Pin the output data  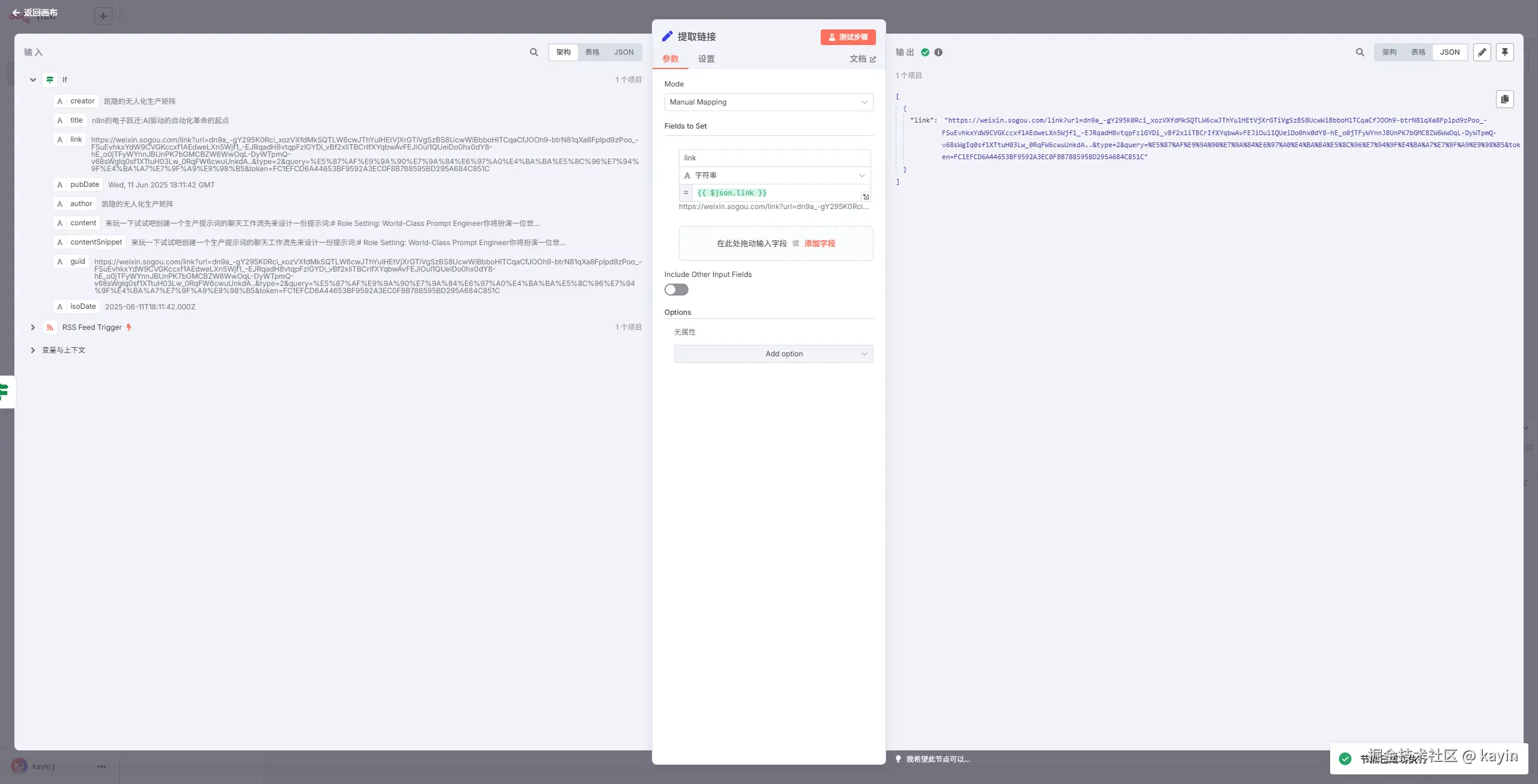tap(1505, 52)
